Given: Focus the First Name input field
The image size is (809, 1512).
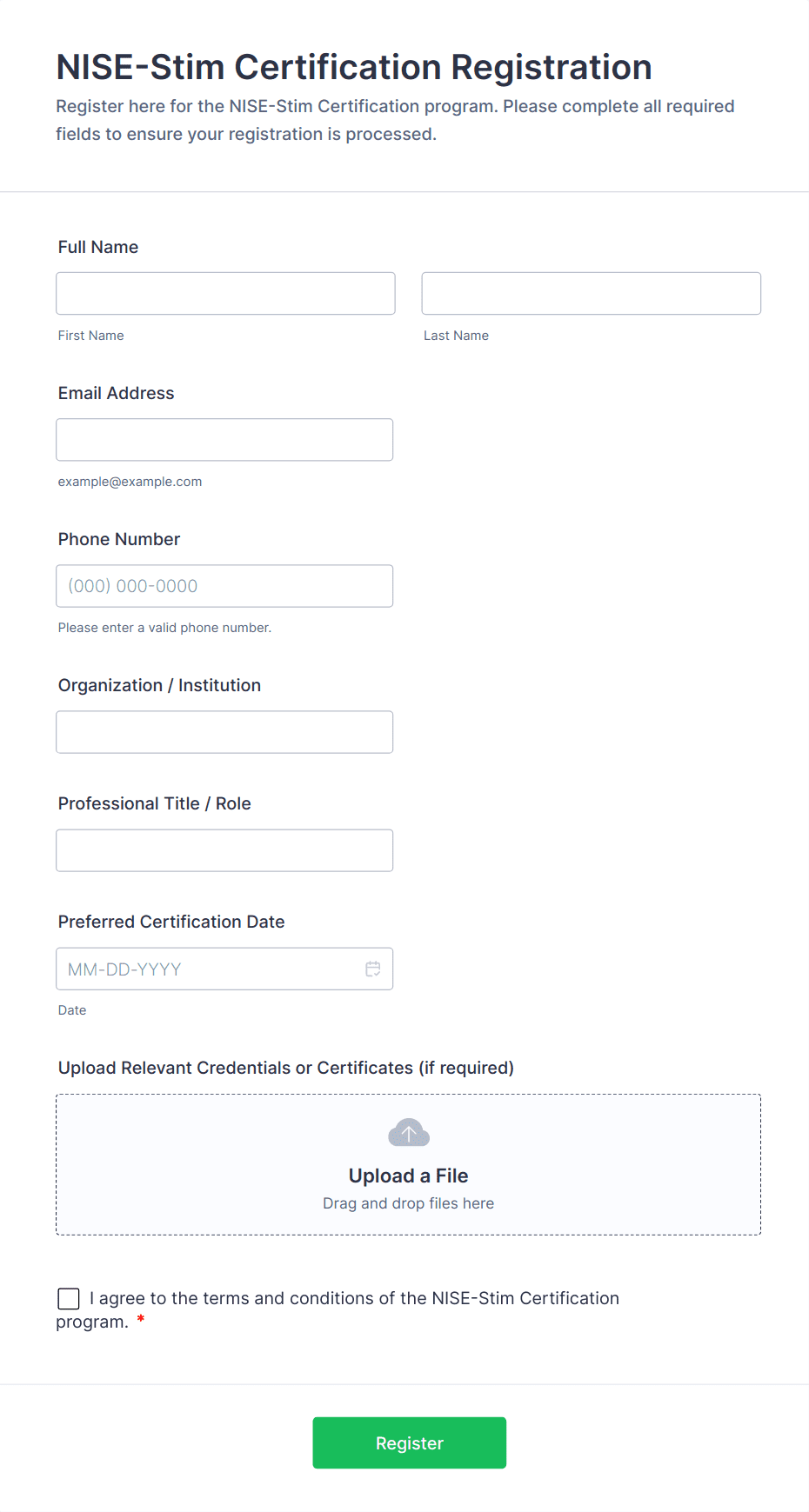Looking at the screenshot, I should pyautogui.click(x=225, y=294).
